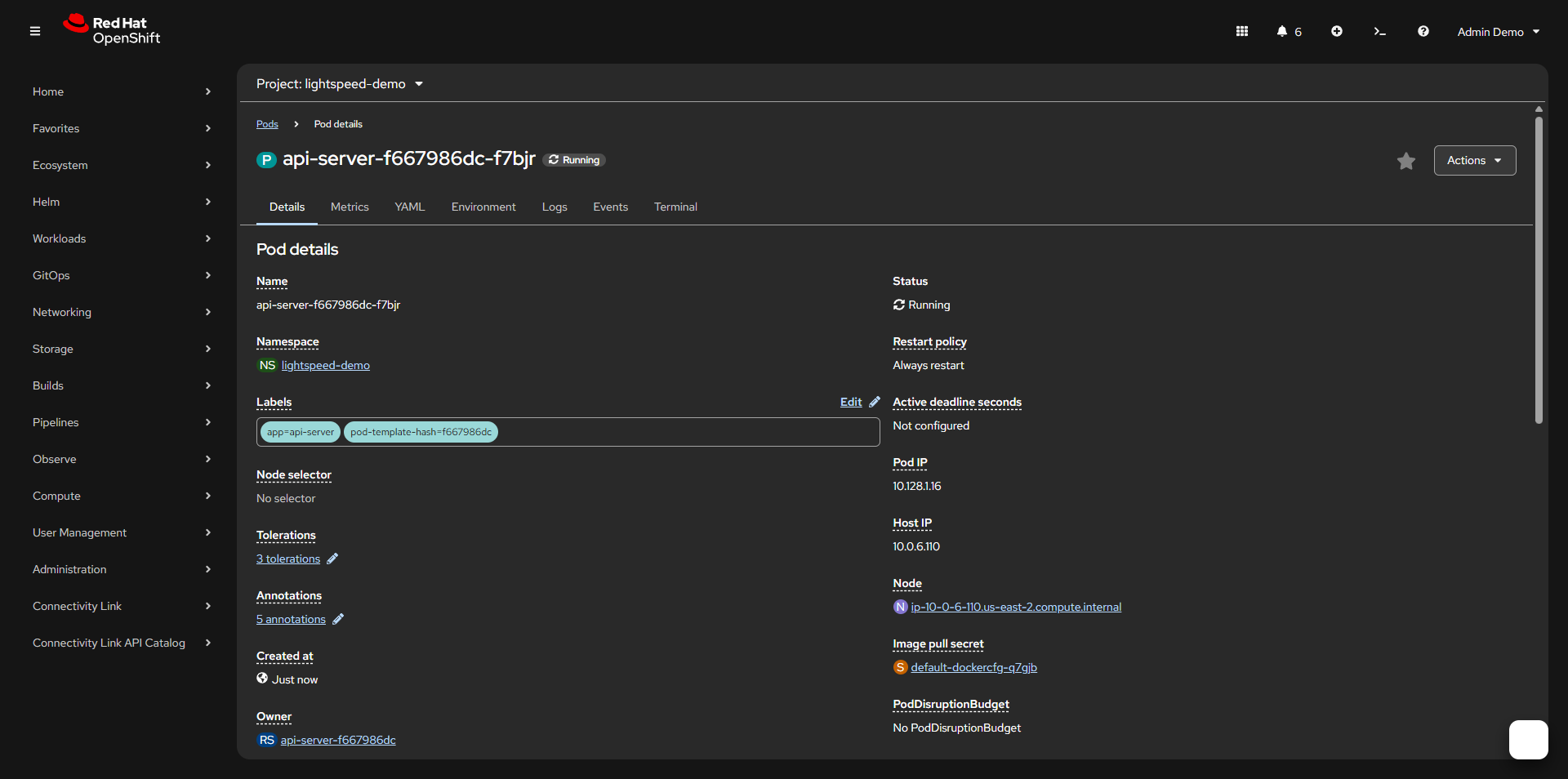1568x779 pixels.
Task: Open the Red Hat OpenShift logo home
Action: click(112, 30)
